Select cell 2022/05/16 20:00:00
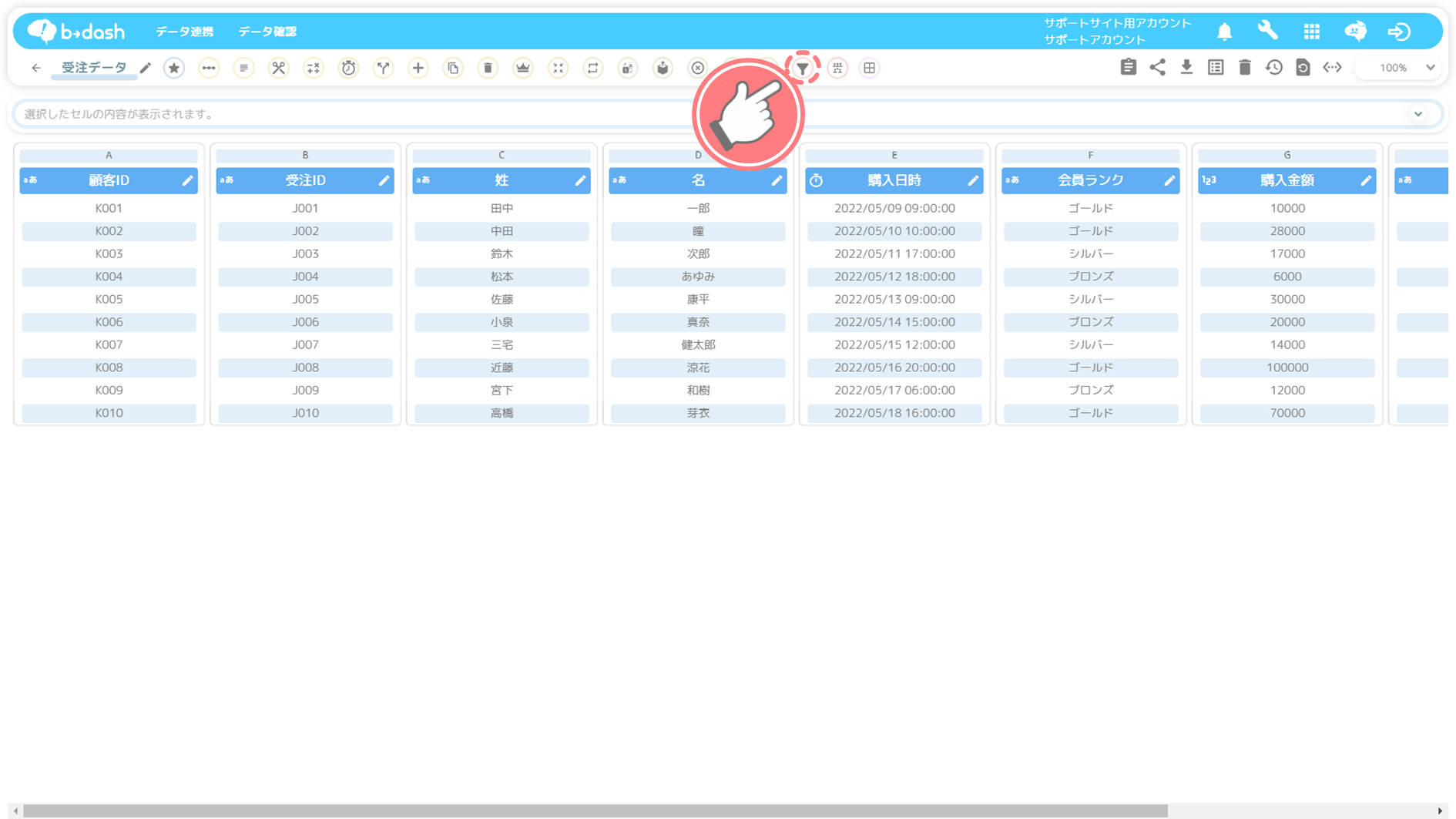Image resolution: width=1456 pixels, height=819 pixels. 894,368
